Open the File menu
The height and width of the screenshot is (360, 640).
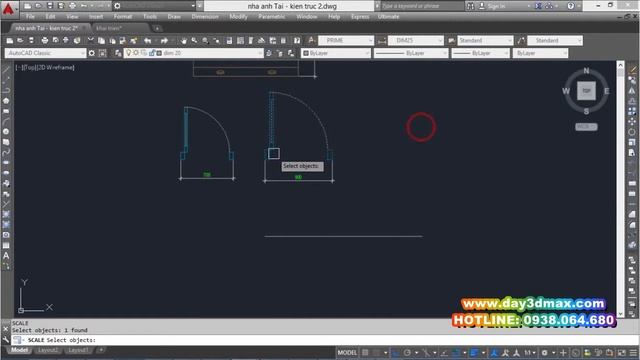pos(30,17)
